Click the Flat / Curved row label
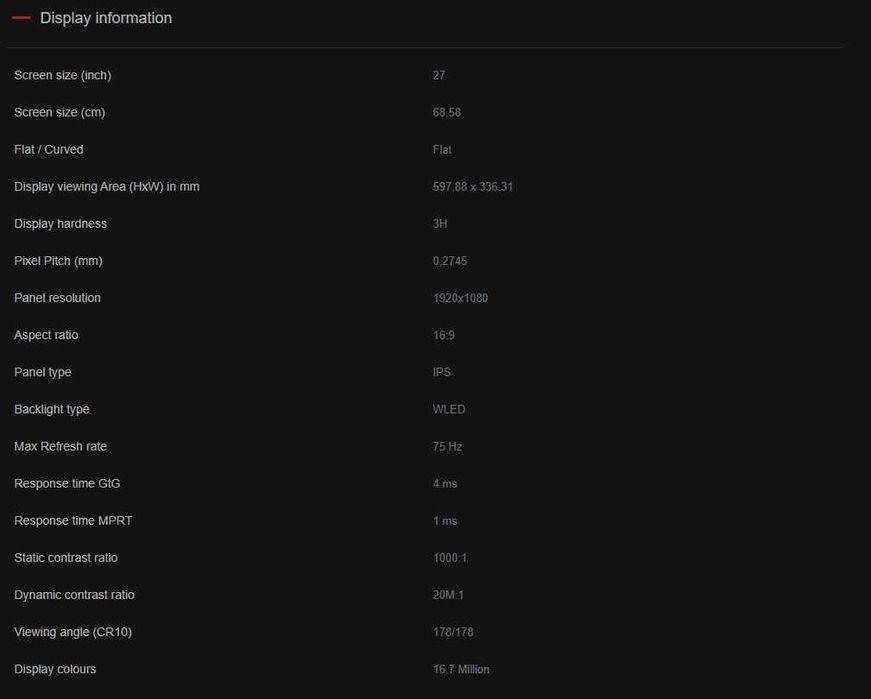This screenshot has width=871, height=699. (x=49, y=150)
